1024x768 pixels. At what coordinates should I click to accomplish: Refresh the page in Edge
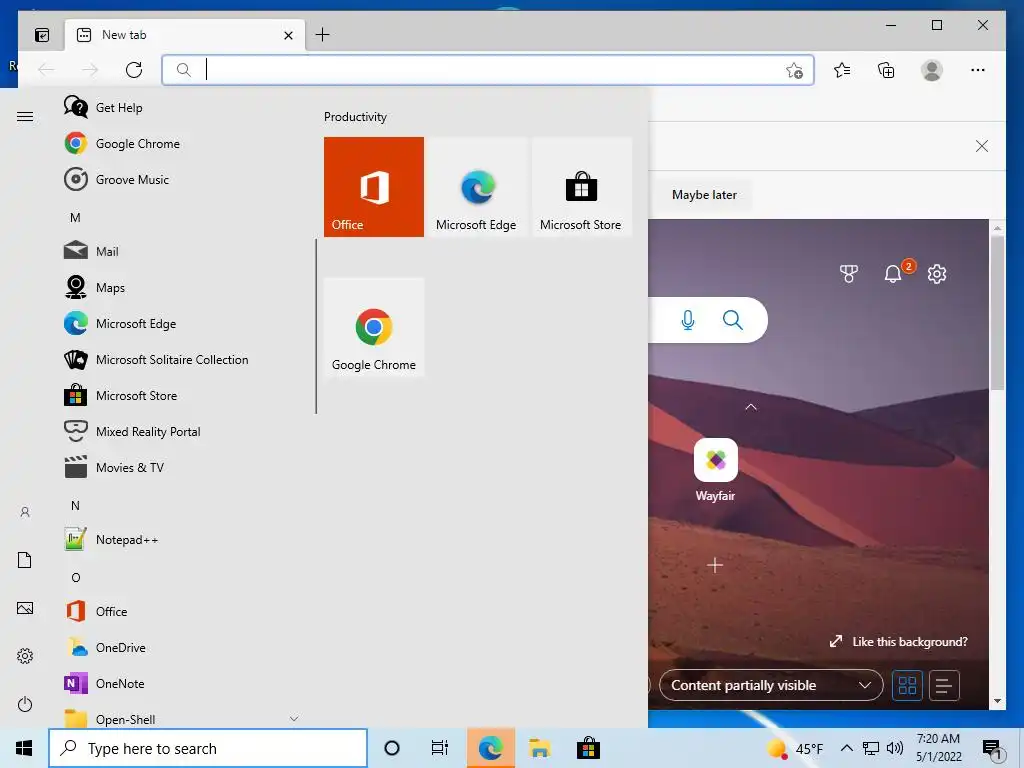pos(134,70)
